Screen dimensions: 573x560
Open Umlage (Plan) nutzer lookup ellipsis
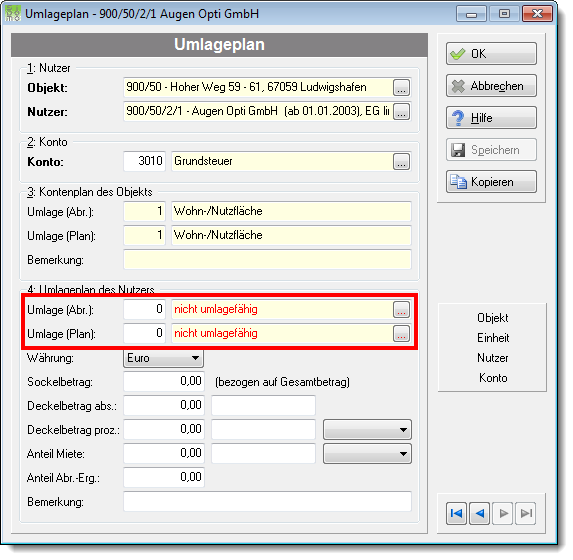pyautogui.click(x=401, y=333)
